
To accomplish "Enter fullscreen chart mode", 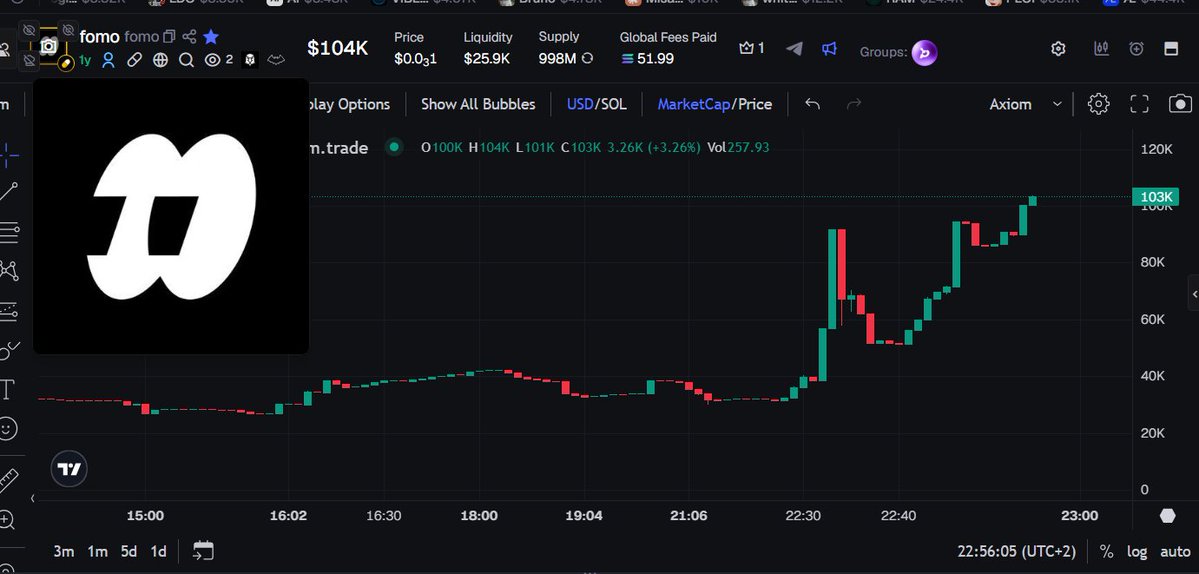I will pyautogui.click(x=1139, y=104).
